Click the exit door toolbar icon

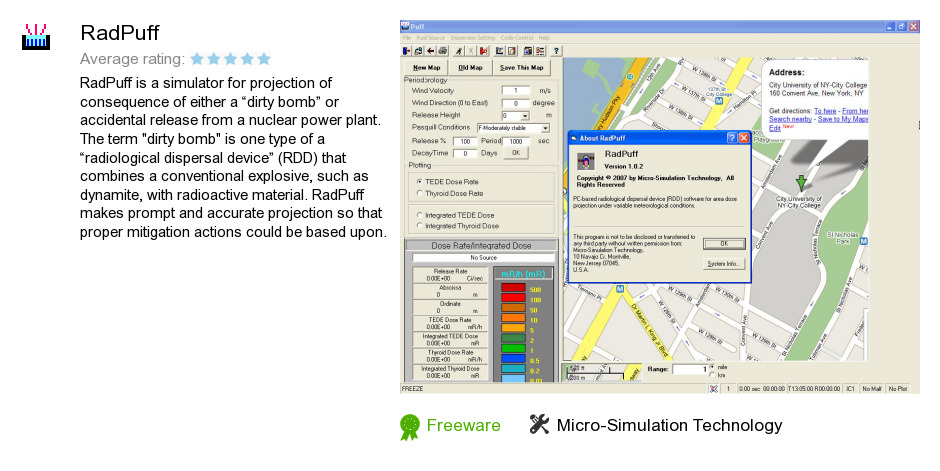pos(406,51)
